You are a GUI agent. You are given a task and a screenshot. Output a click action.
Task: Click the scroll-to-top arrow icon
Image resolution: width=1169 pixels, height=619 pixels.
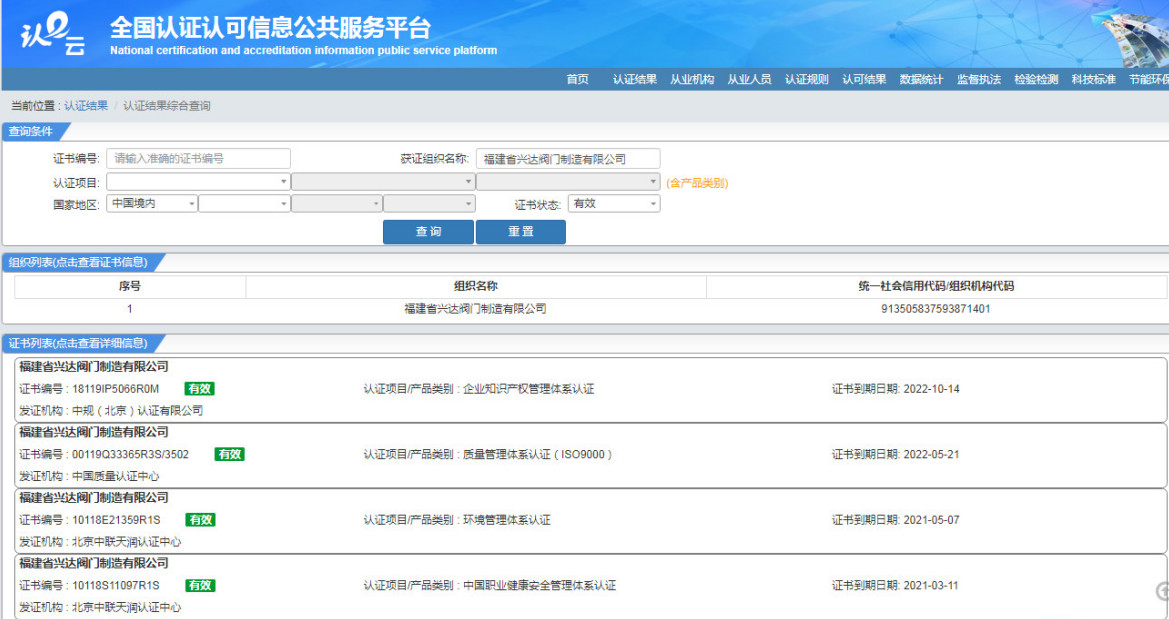click(1162, 591)
